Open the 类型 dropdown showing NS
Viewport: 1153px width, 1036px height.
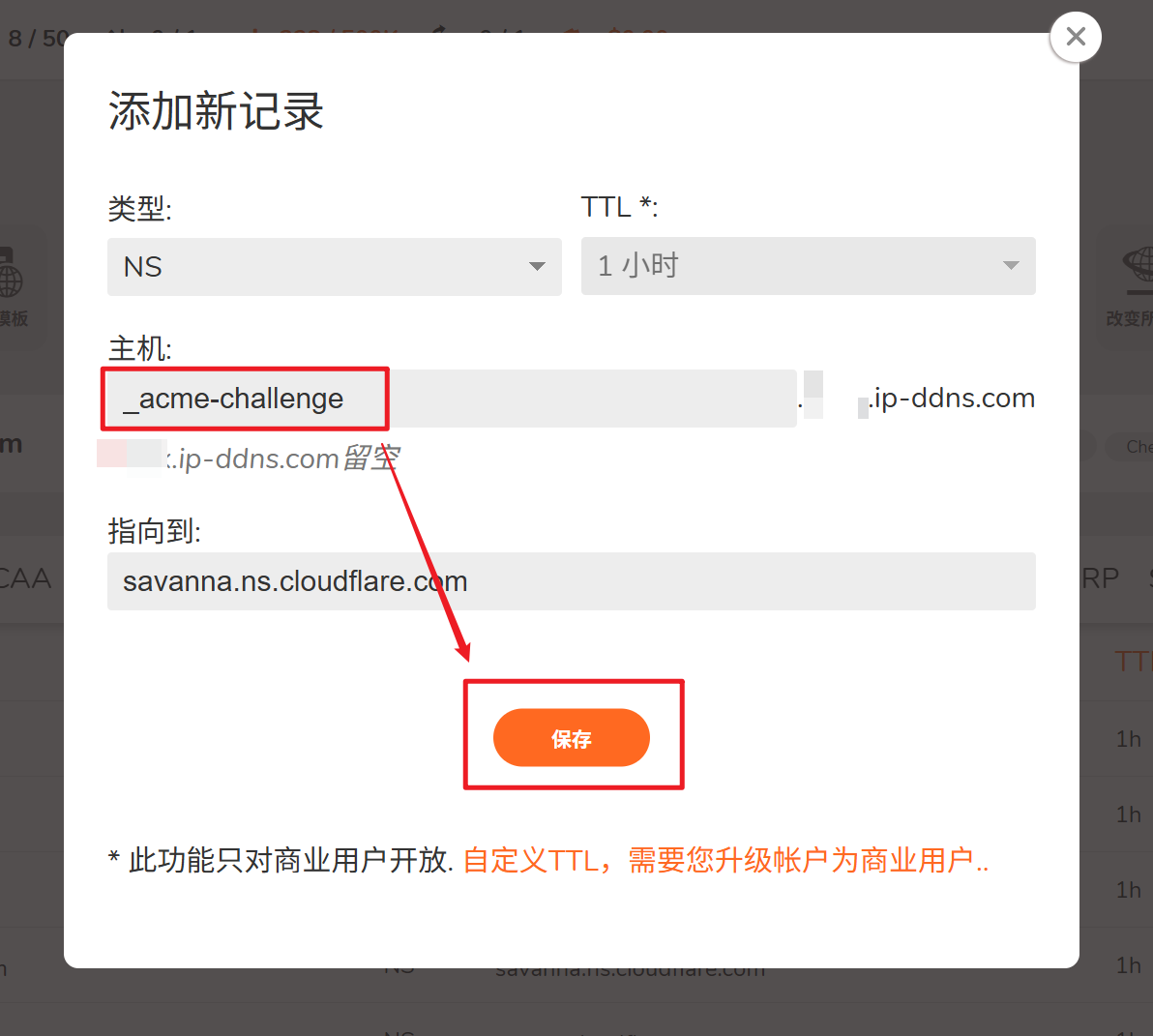click(335, 266)
